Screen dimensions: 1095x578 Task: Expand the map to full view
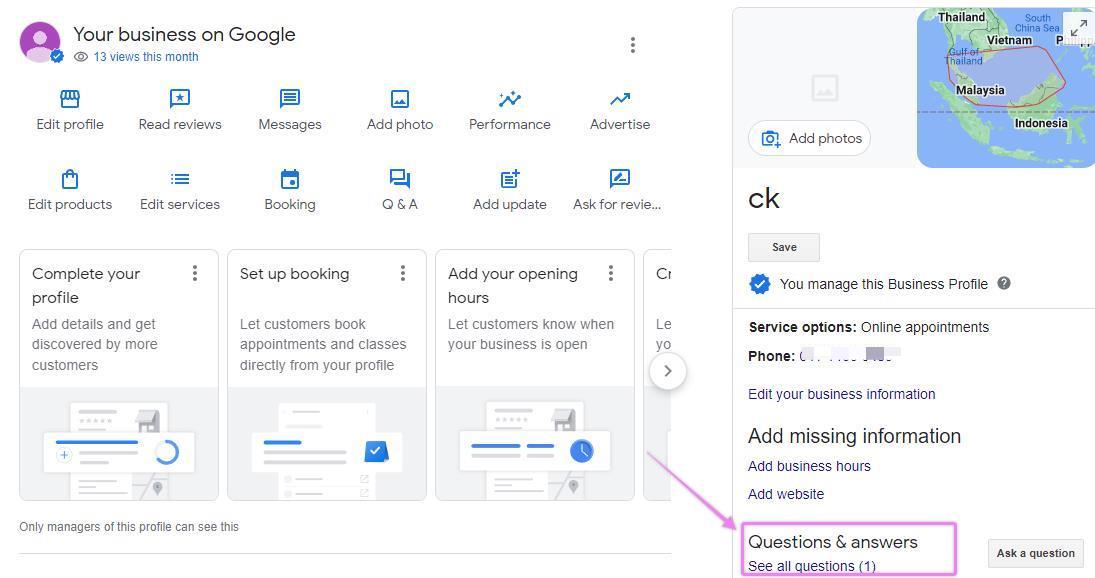pyautogui.click(x=1078, y=28)
